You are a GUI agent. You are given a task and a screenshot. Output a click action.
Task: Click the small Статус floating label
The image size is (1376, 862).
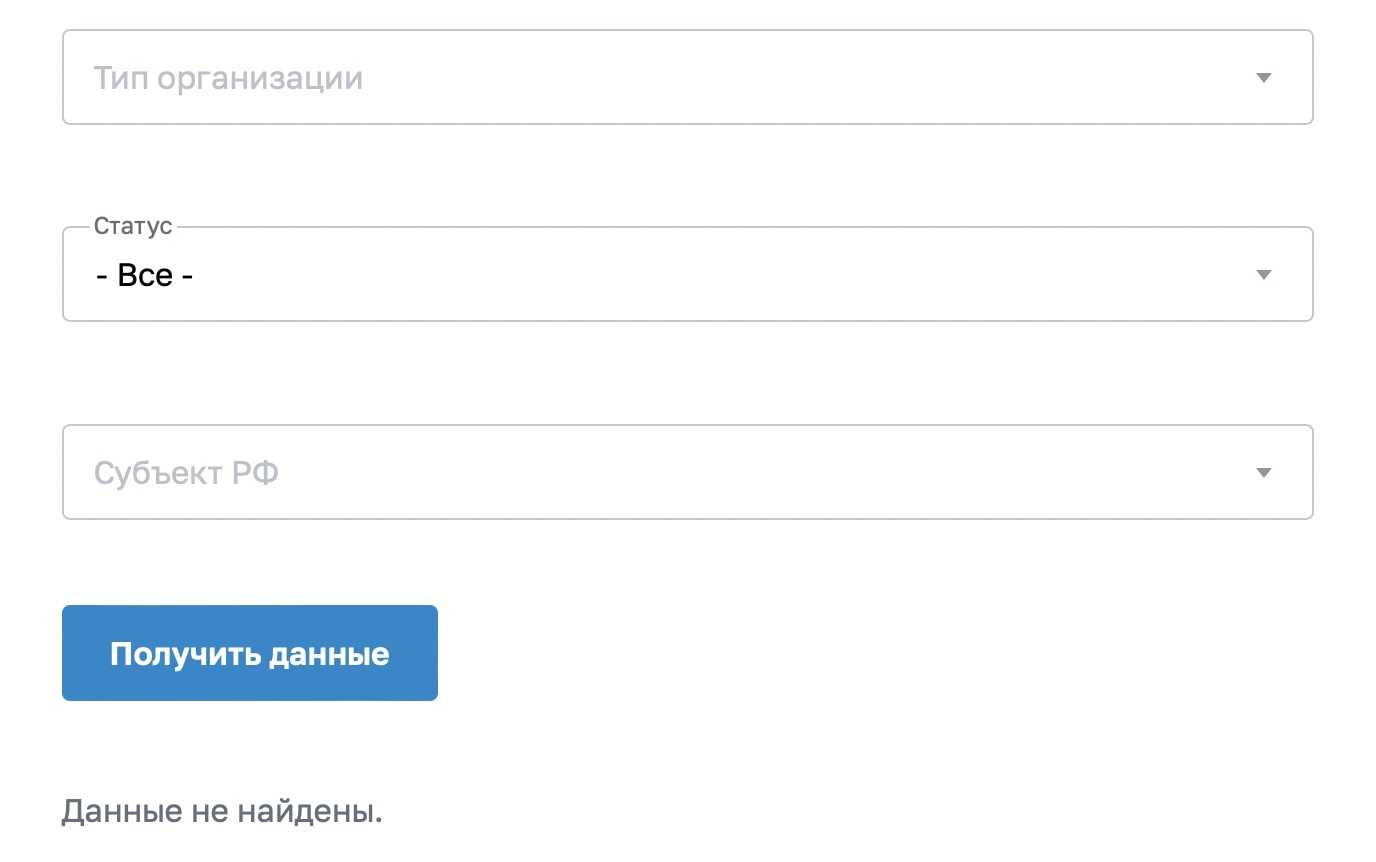tap(133, 226)
